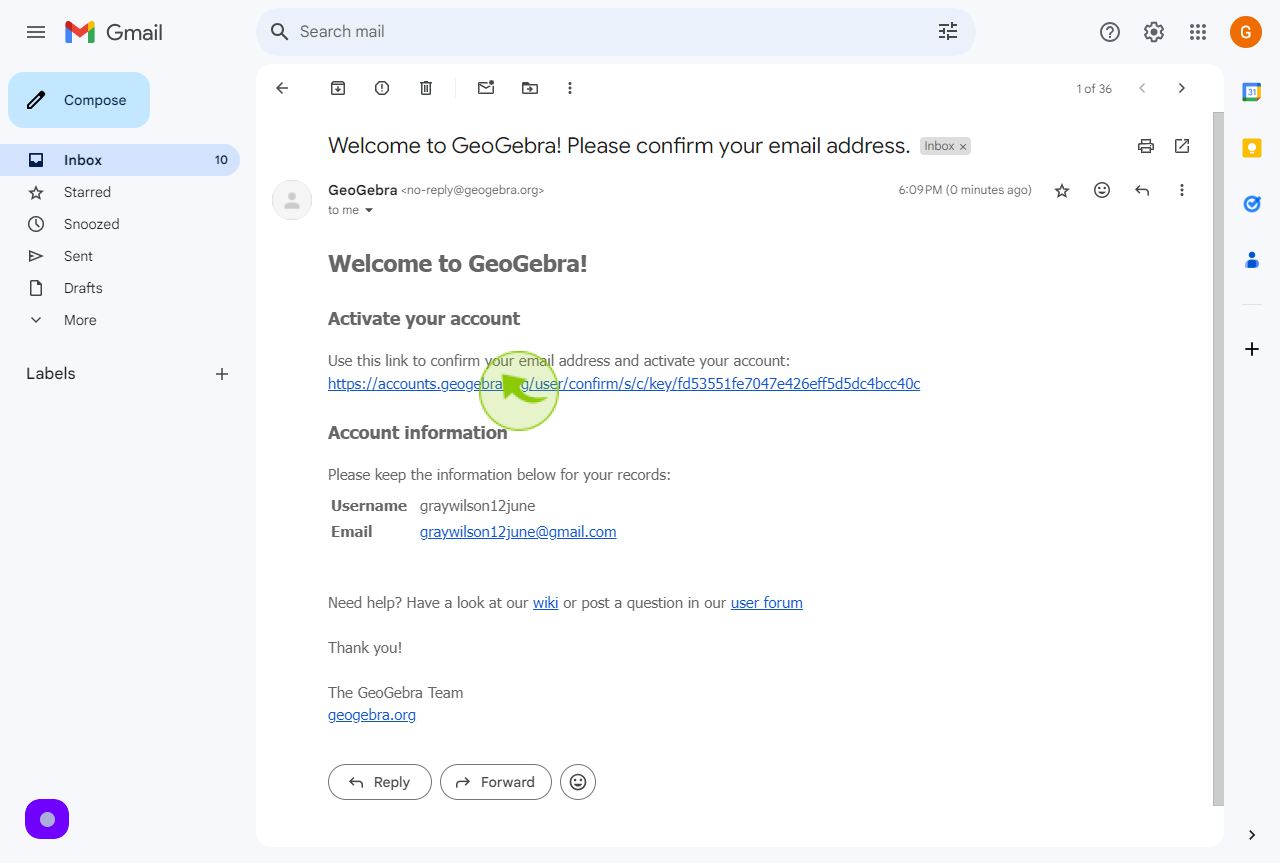This screenshot has width=1280, height=863.
Task: Add emoji reaction in message header
Action: (x=1102, y=190)
